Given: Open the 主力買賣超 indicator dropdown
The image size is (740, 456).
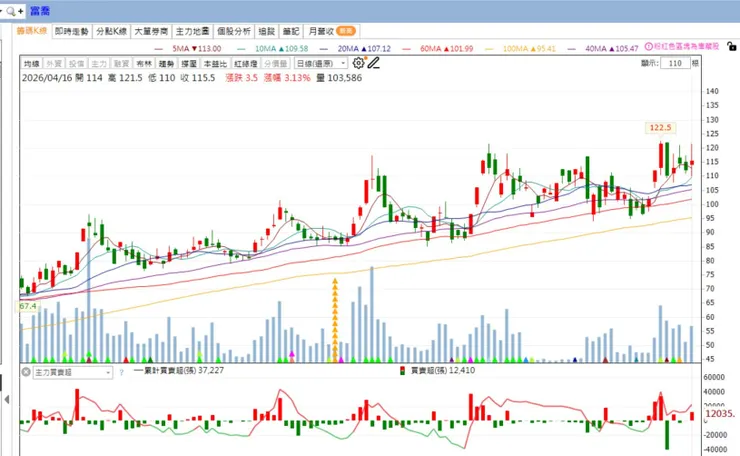Looking at the screenshot, I should (x=73, y=372).
